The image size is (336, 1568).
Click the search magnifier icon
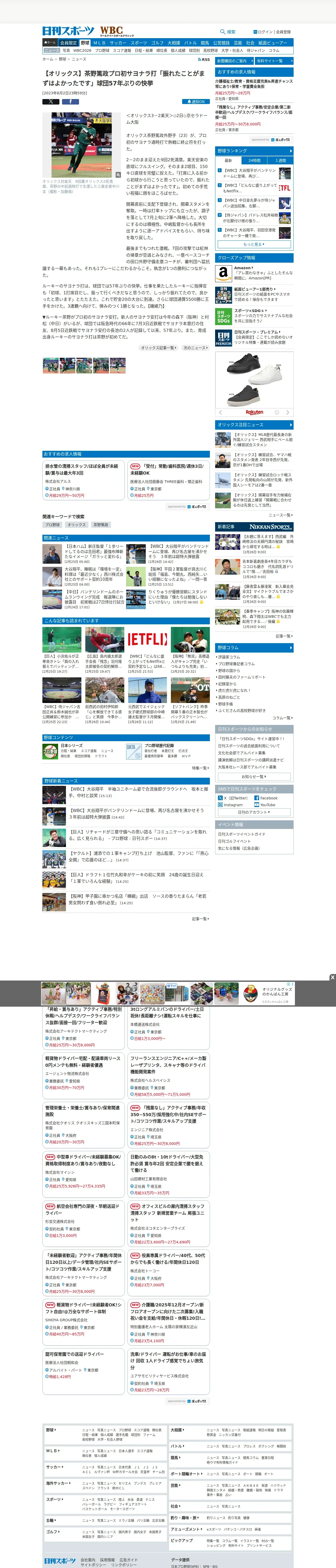(x=223, y=32)
